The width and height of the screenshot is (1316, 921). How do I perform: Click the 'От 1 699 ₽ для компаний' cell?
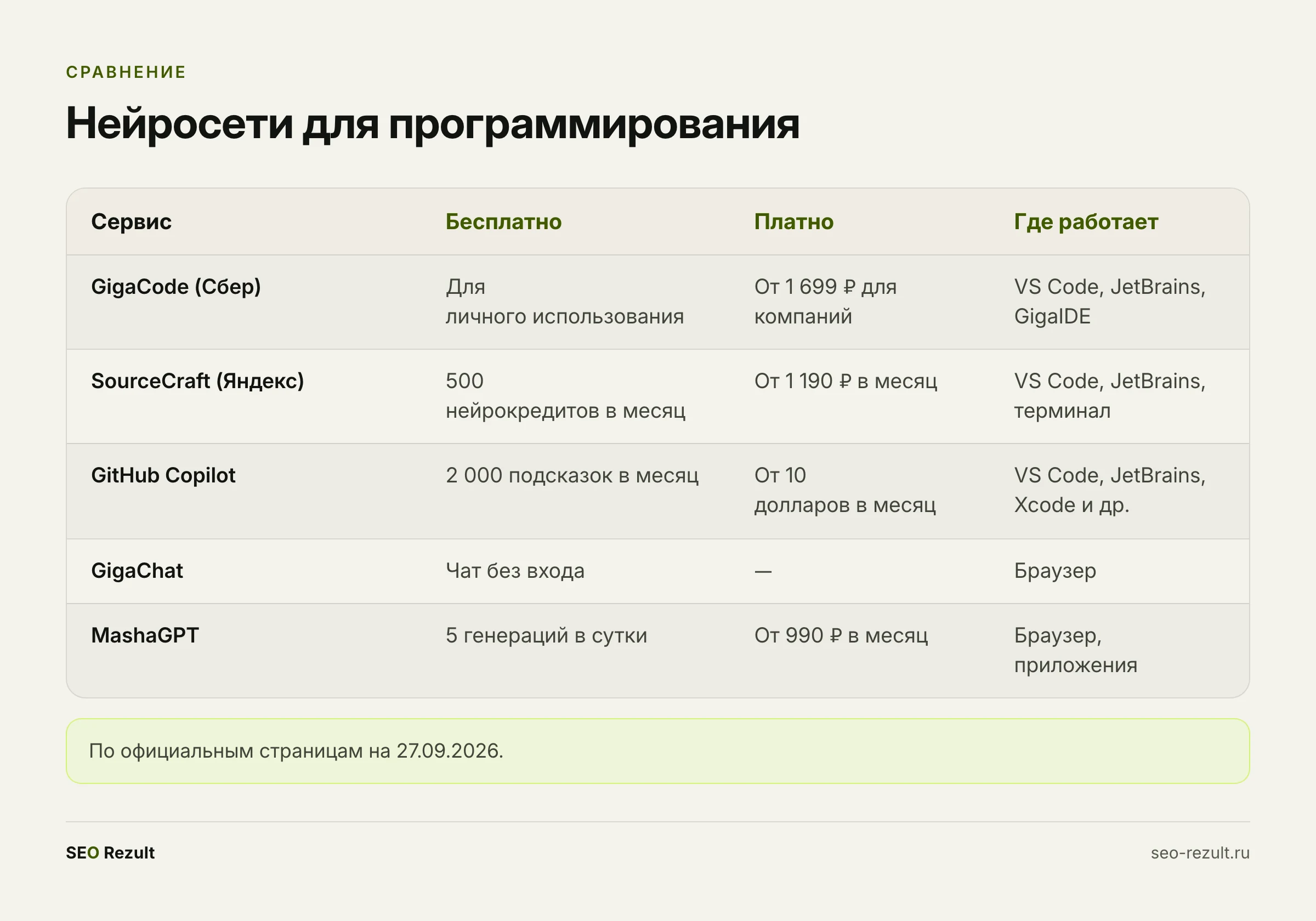[x=825, y=302]
